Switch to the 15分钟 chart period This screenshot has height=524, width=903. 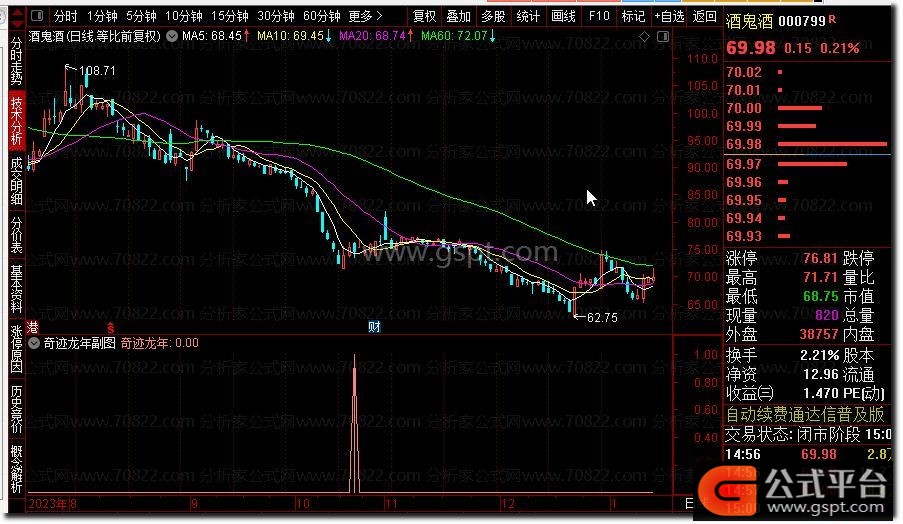pyautogui.click(x=230, y=16)
